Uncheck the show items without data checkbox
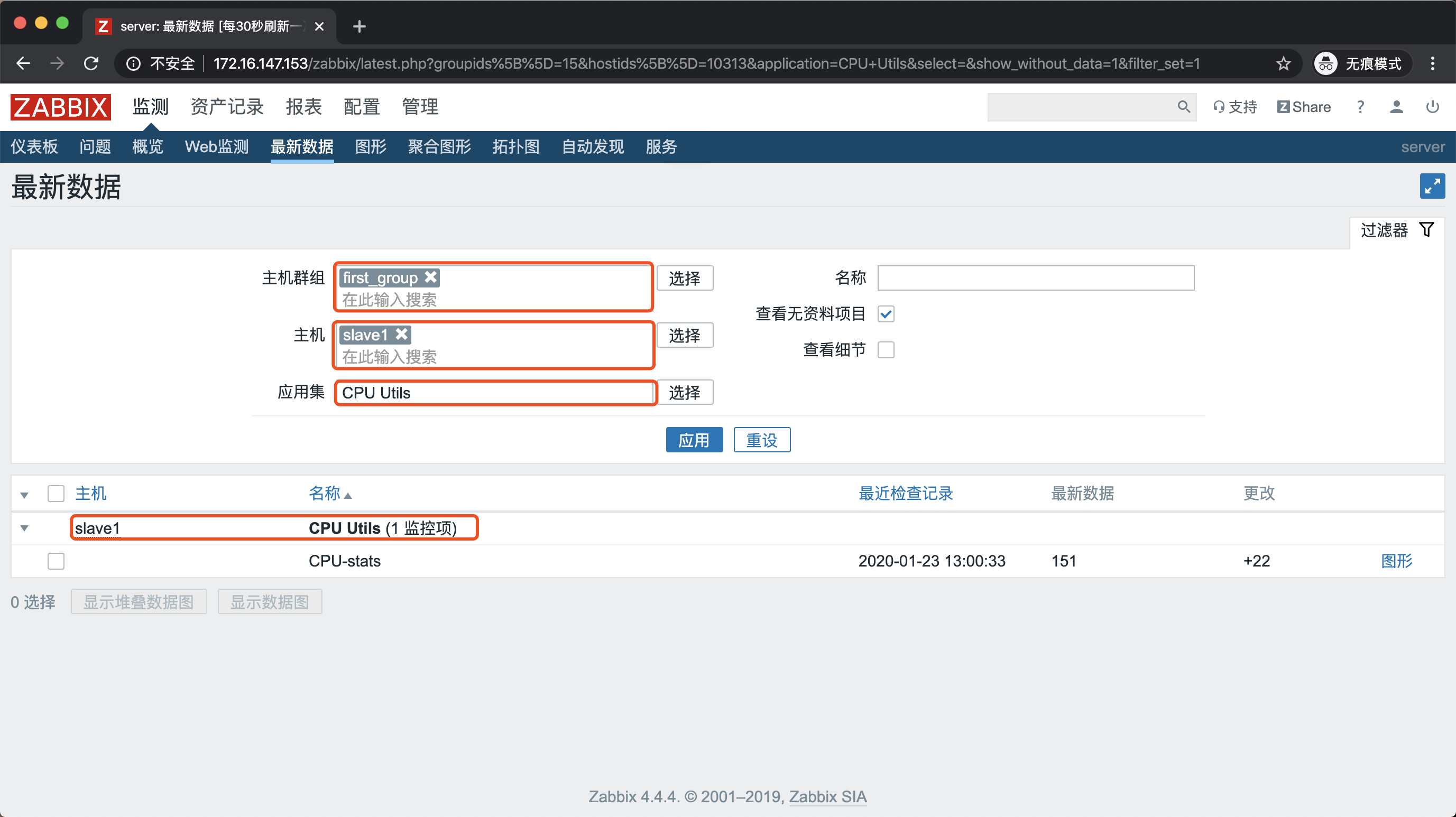This screenshot has width=1456, height=817. tap(886, 314)
